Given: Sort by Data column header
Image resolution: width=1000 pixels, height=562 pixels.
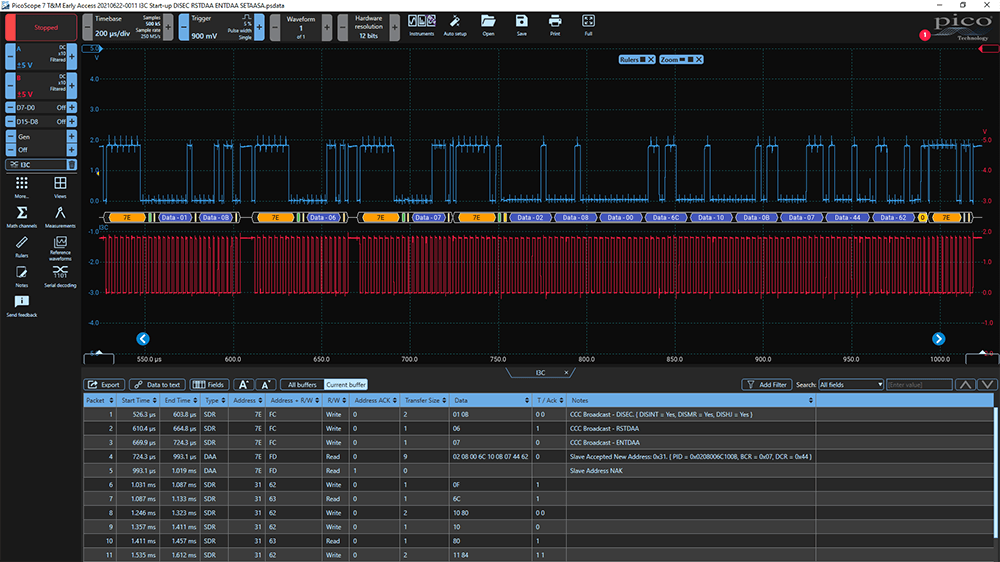Looking at the screenshot, I should tap(491, 401).
